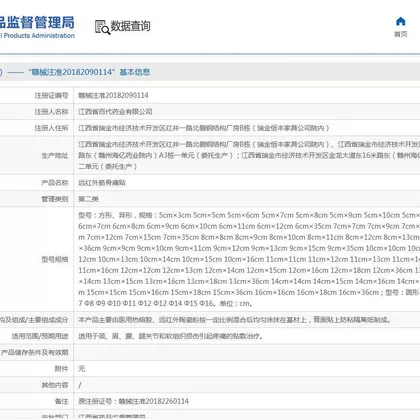Select management category value 第二类

(88, 199)
